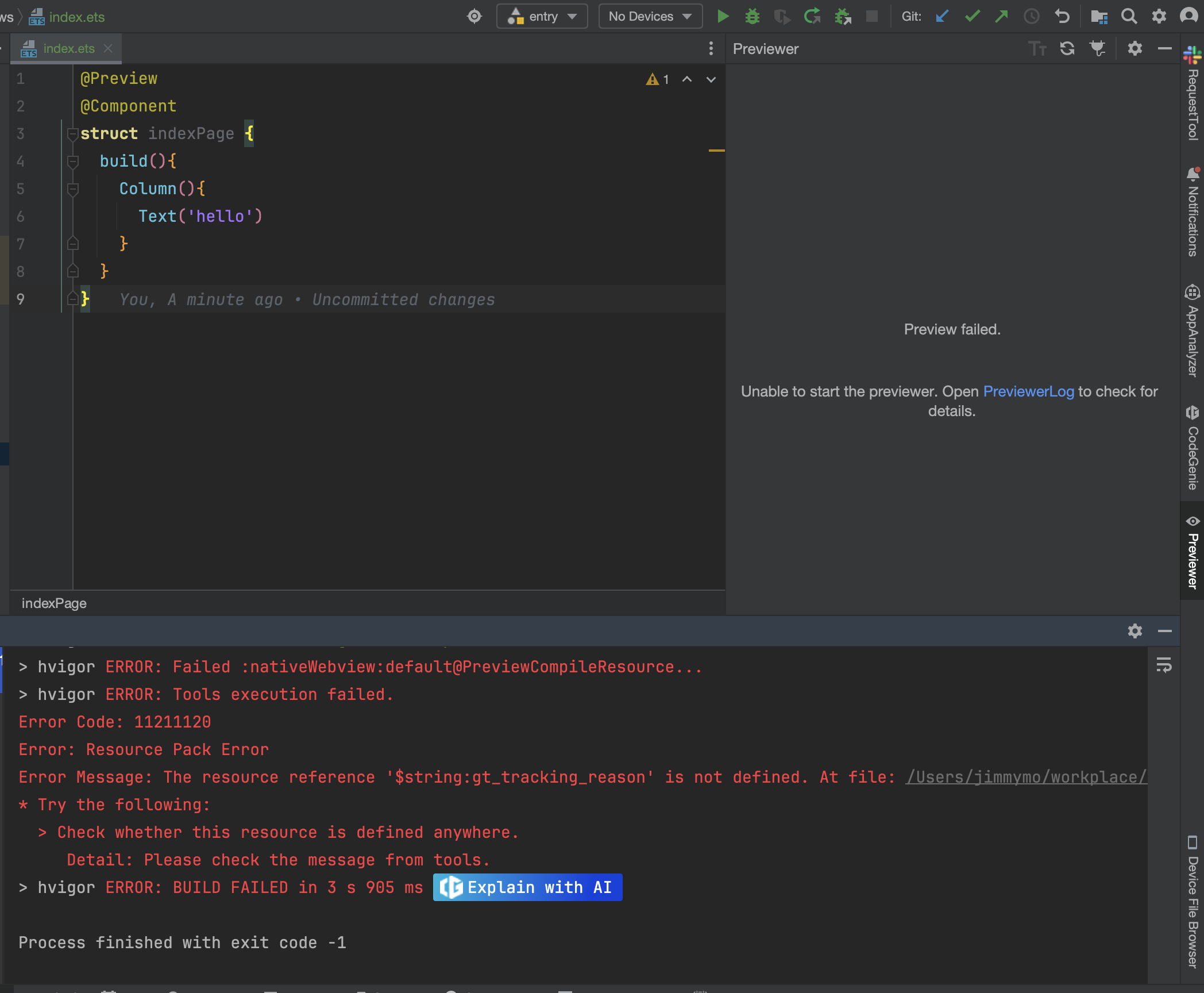Click the Git Update Project arrow
This screenshot has width=1204, height=993.
(942, 16)
